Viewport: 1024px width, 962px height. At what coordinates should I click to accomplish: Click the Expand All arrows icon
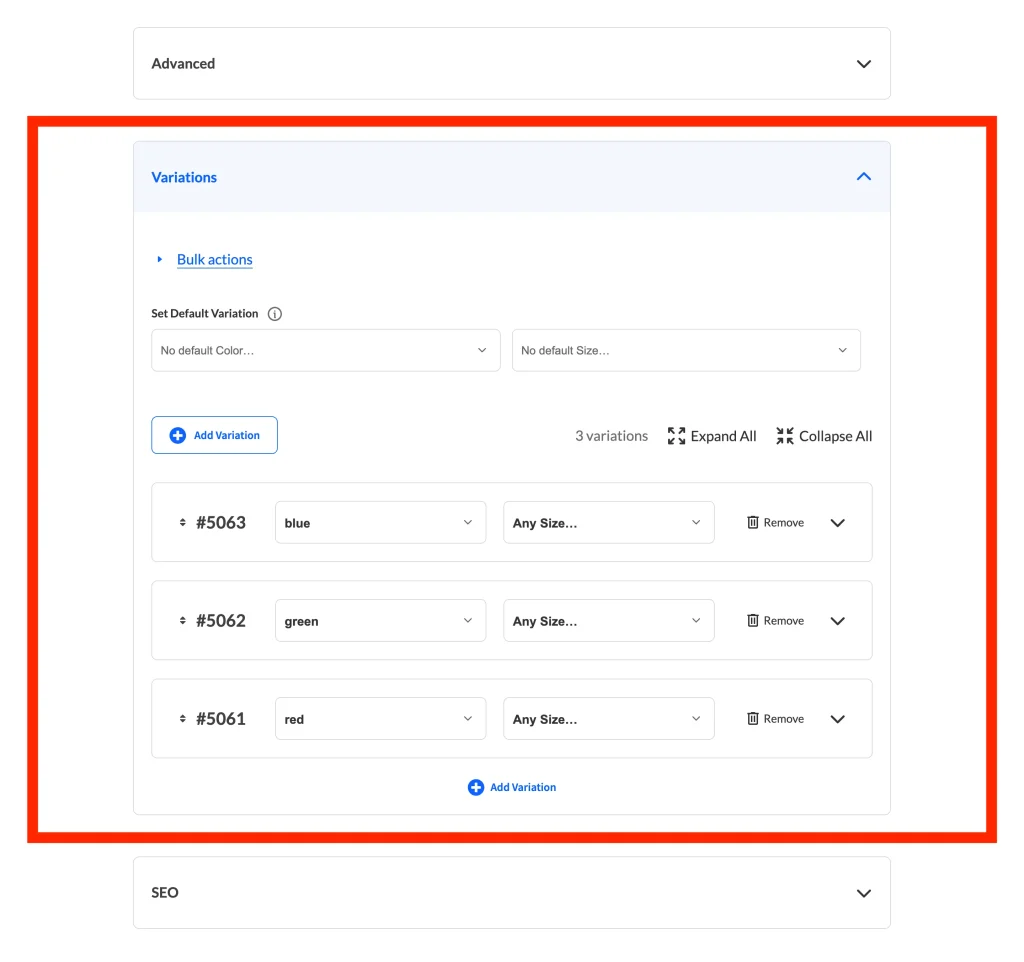click(677, 436)
